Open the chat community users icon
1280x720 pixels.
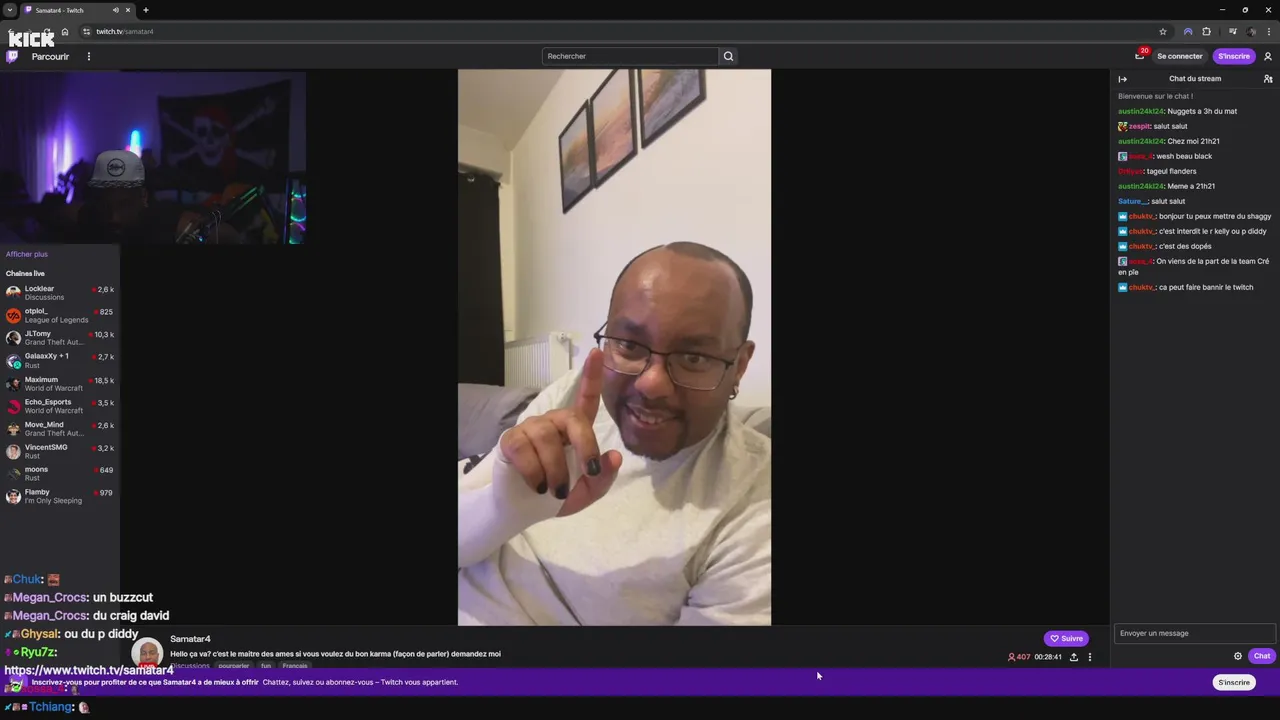click(1268, 79)
